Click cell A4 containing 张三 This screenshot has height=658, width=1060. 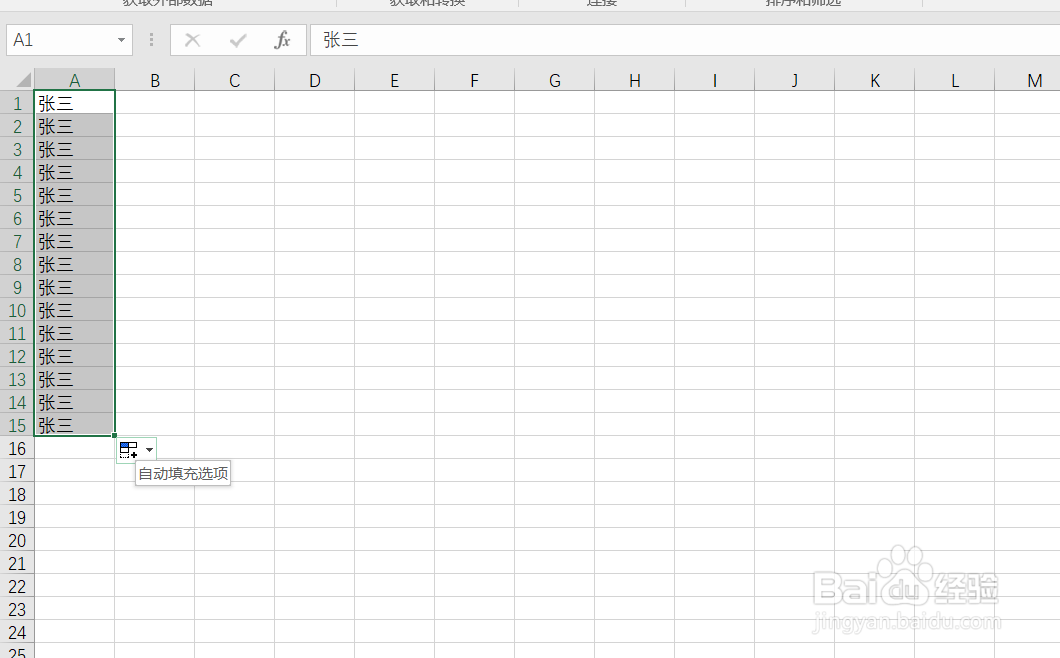[74, 172]
